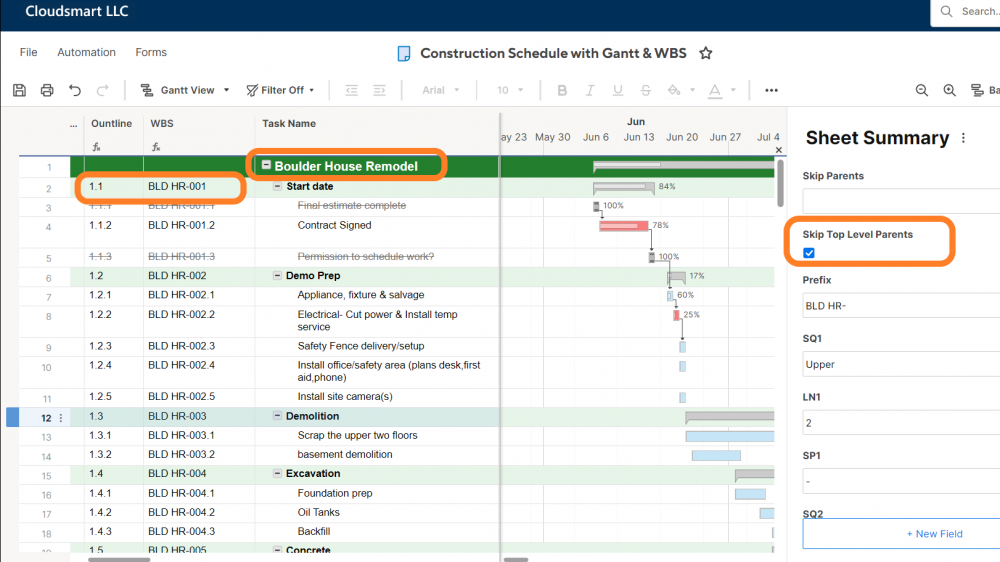Screen dimensions: 1000x562
Task: Favorite the sheet with the star icon
Action: [x=705, y=53]
